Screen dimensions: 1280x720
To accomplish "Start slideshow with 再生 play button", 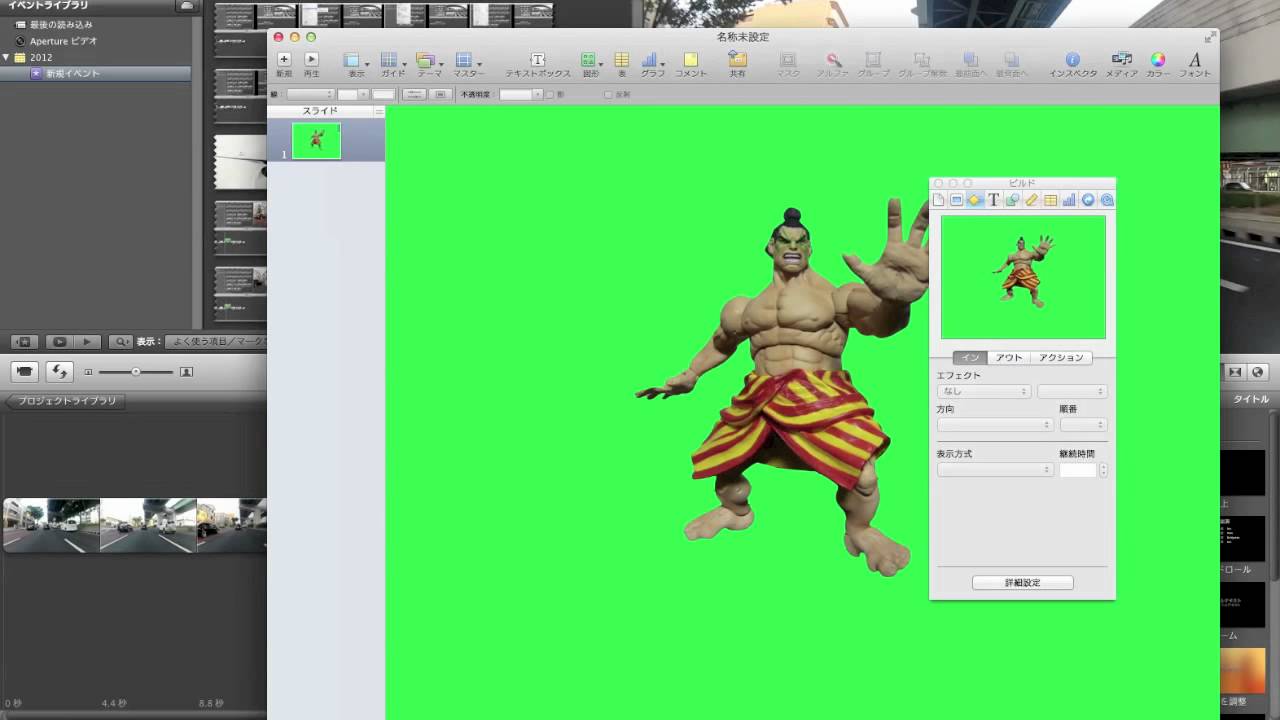I will point(311,65).
